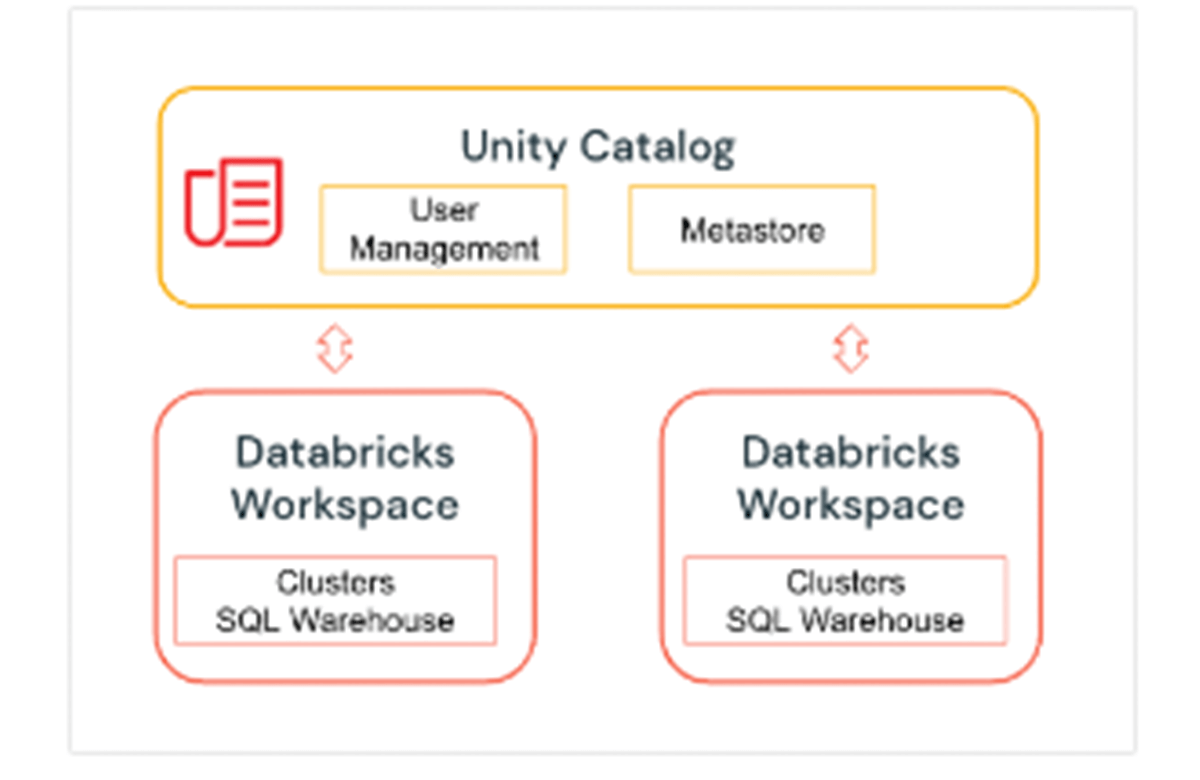Select Clusters in the right workspace box
This screenshot has height=780, width=1200.
tap(845, 582)
